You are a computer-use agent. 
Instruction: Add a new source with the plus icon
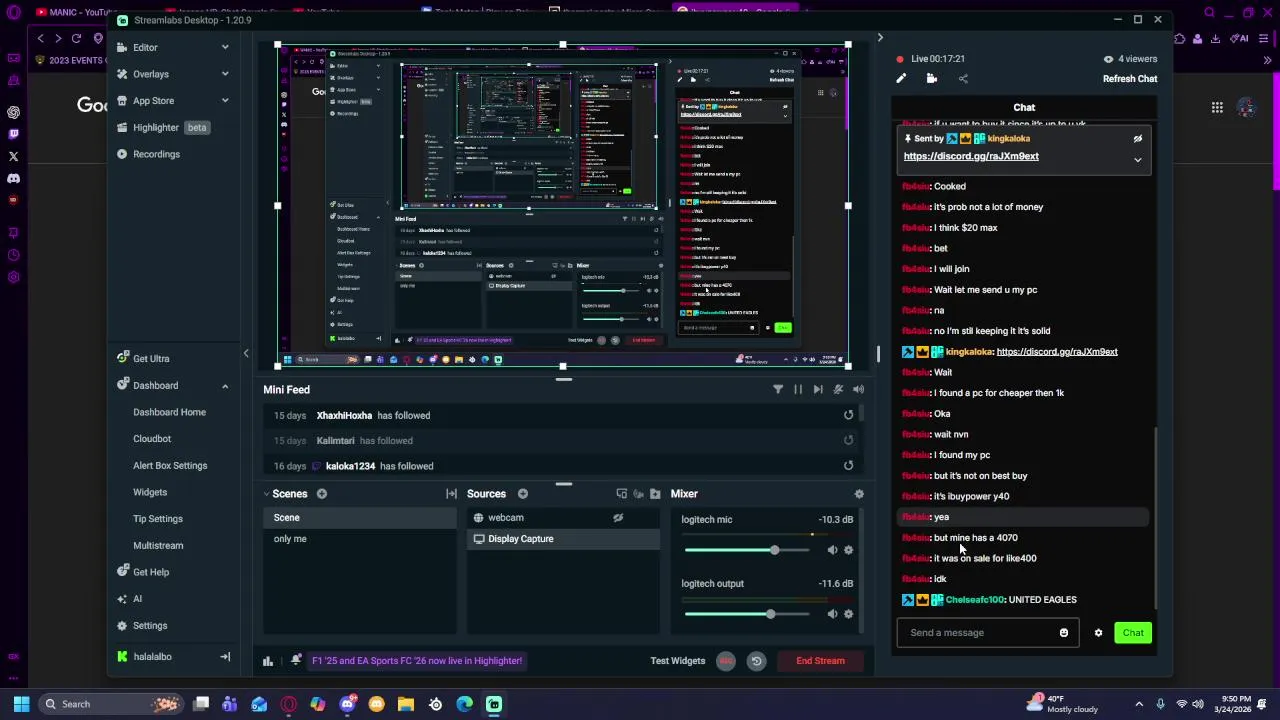(x=522, y=494)
